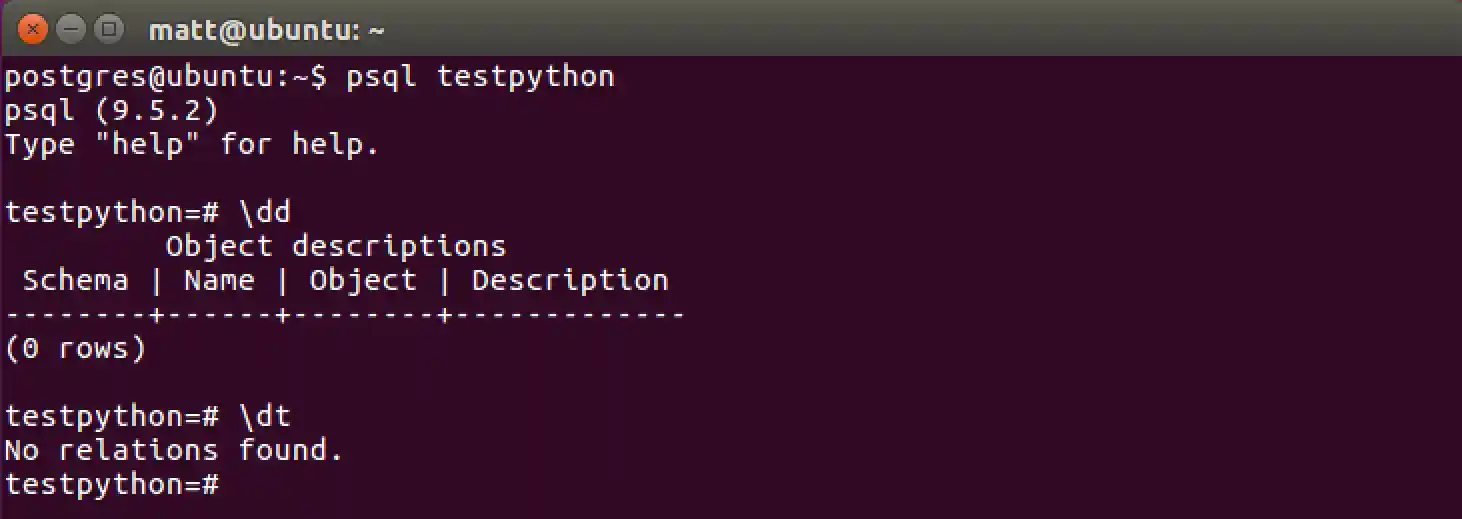
Task: Maximize the terminal window
Action: tap(107, 30)
